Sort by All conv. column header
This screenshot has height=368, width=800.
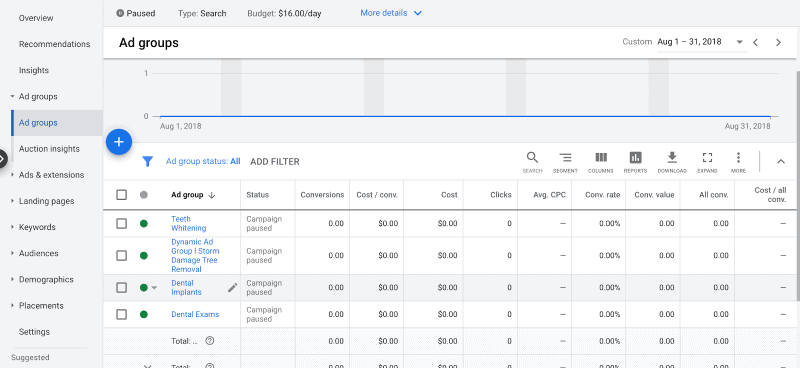click(715, 195)
